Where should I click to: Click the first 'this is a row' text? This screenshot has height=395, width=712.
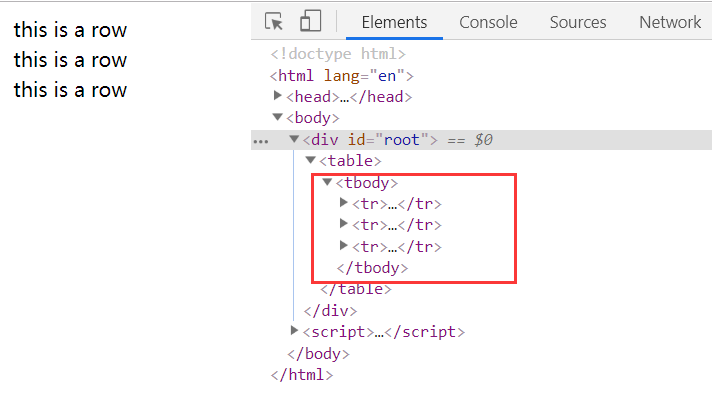click(x=70, y=30)
